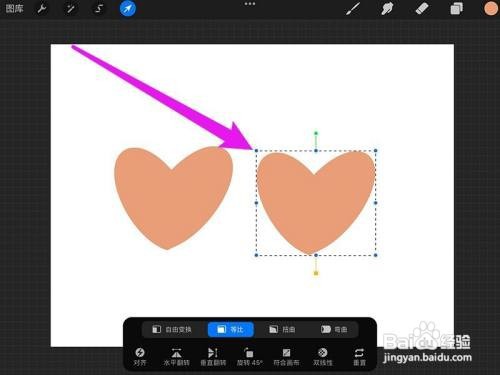Click the bottom-left corner transform handle
Screen dimensions: 500x375
256,255
